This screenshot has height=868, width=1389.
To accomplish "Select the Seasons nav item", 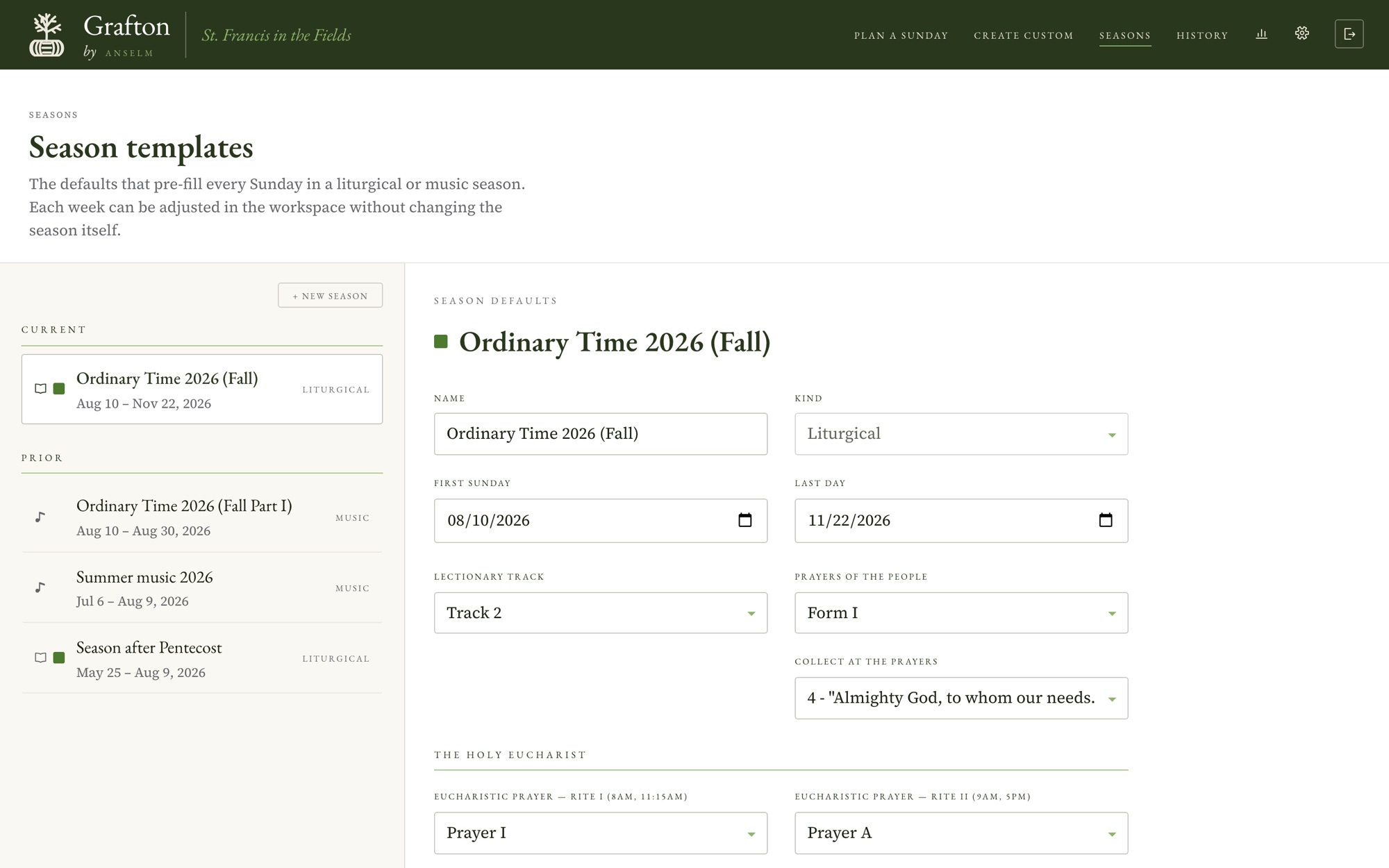I will point(1124,35).
